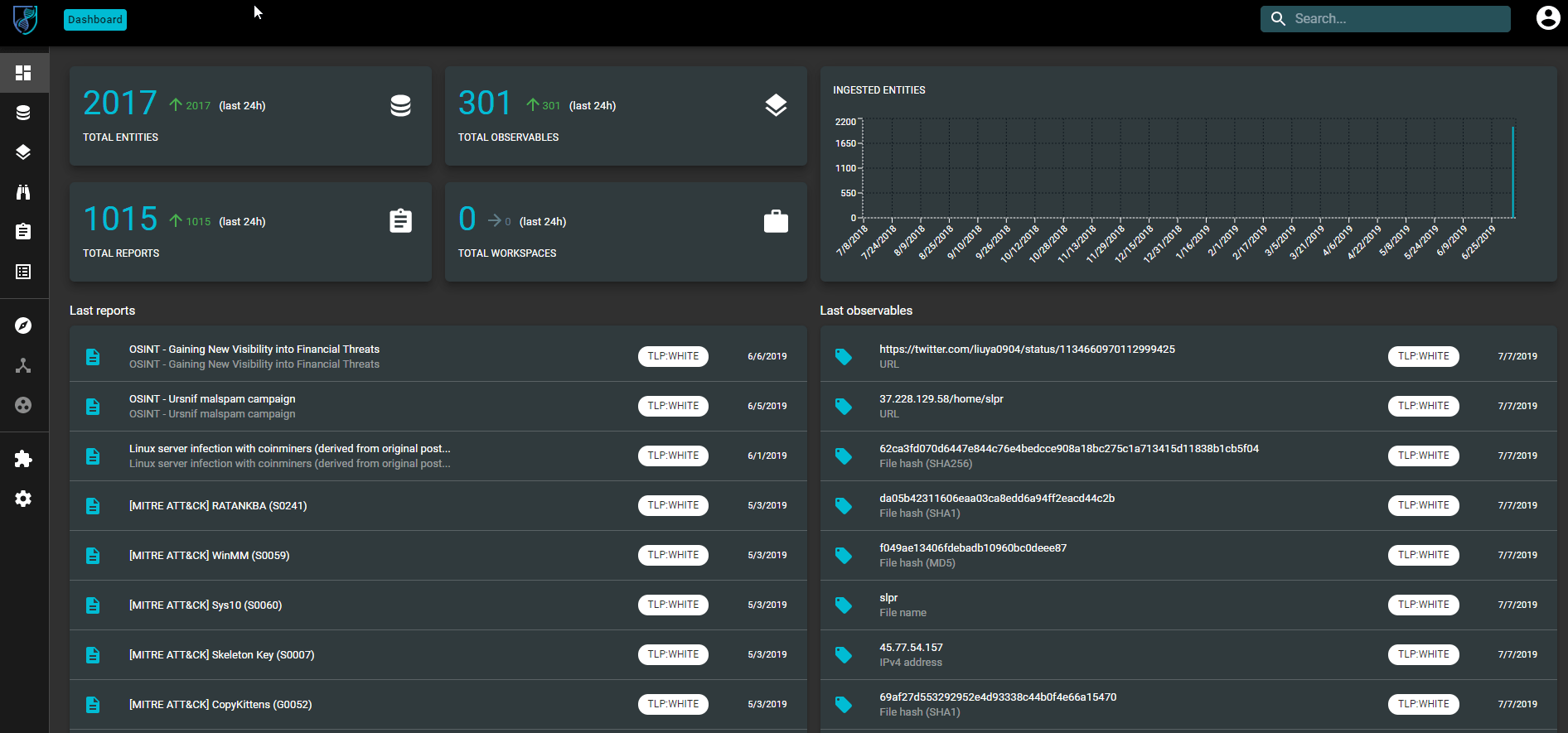Open the compass explore icon in sidebar

pos(23,326)
